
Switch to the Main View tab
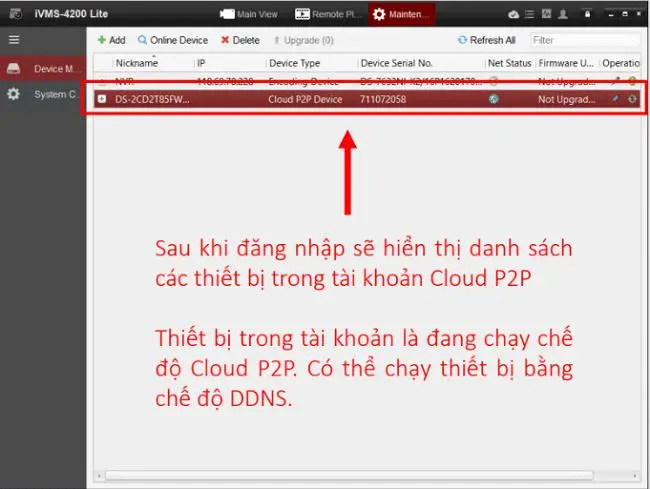pos(249,14)
